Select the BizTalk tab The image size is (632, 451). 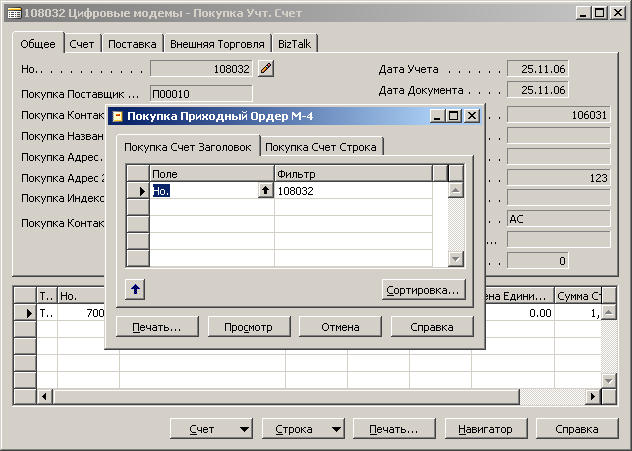[294, 44]
